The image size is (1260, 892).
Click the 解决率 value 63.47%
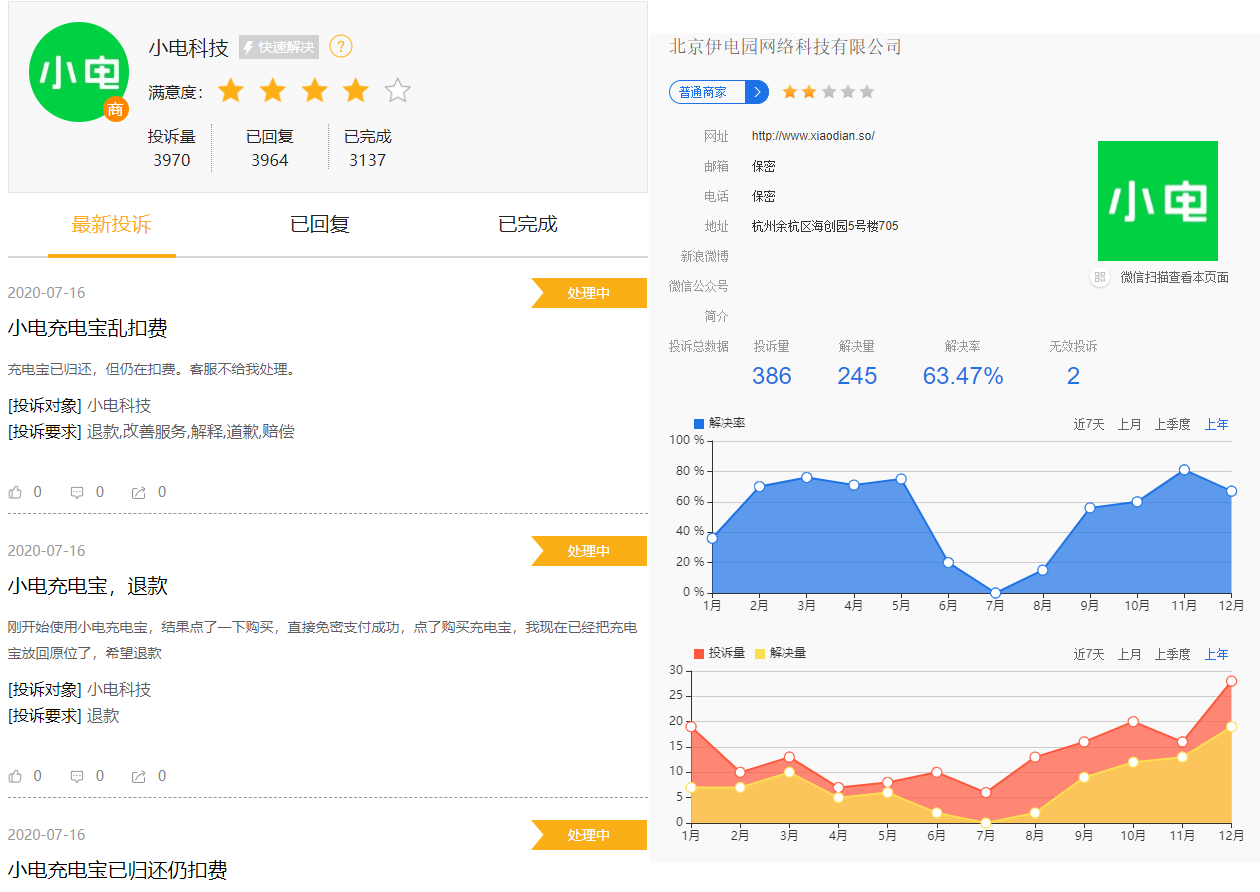[x=963, y=376]
